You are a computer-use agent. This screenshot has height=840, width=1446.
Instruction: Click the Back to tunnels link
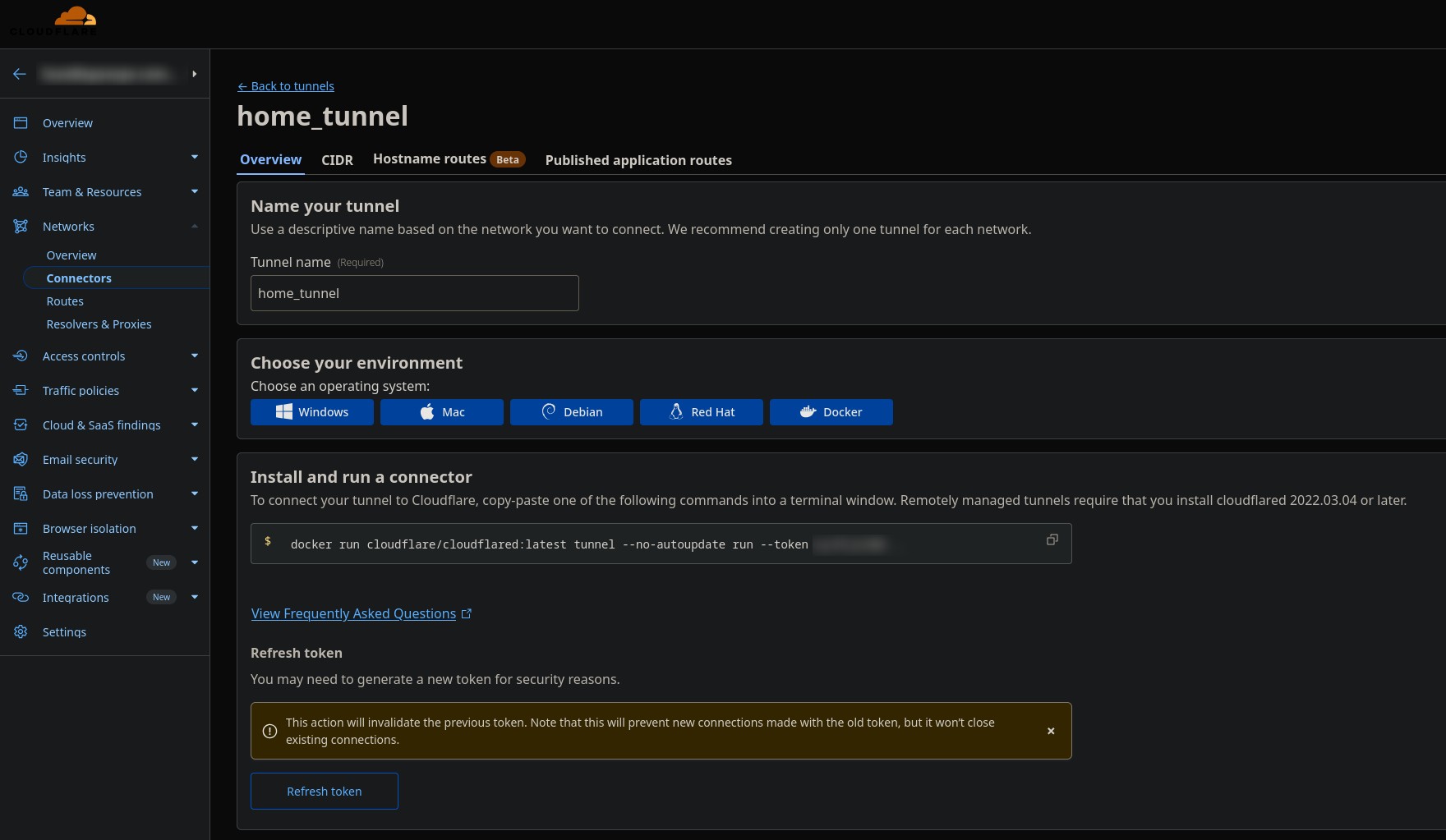click(x=286, y=86)
